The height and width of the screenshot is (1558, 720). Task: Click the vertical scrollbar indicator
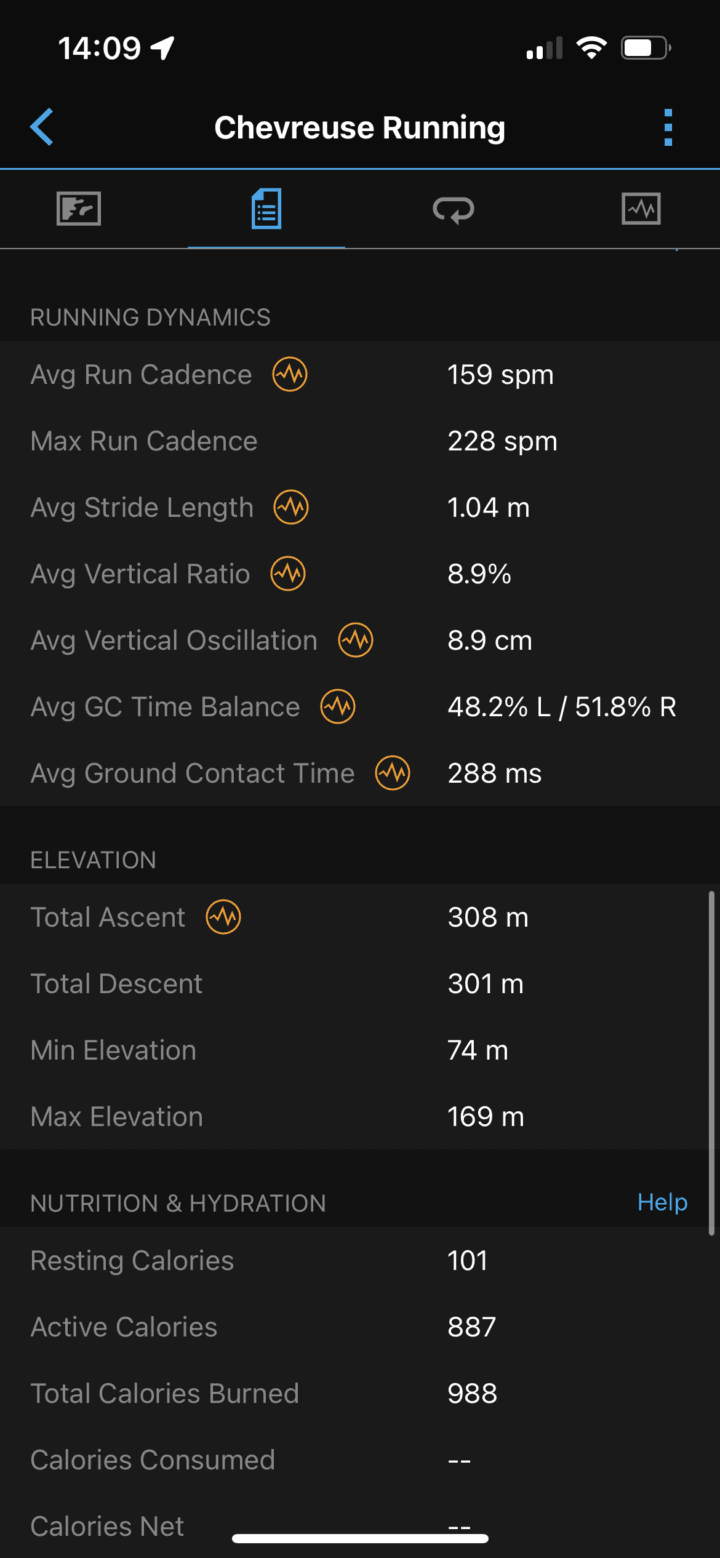[711, 1060]
